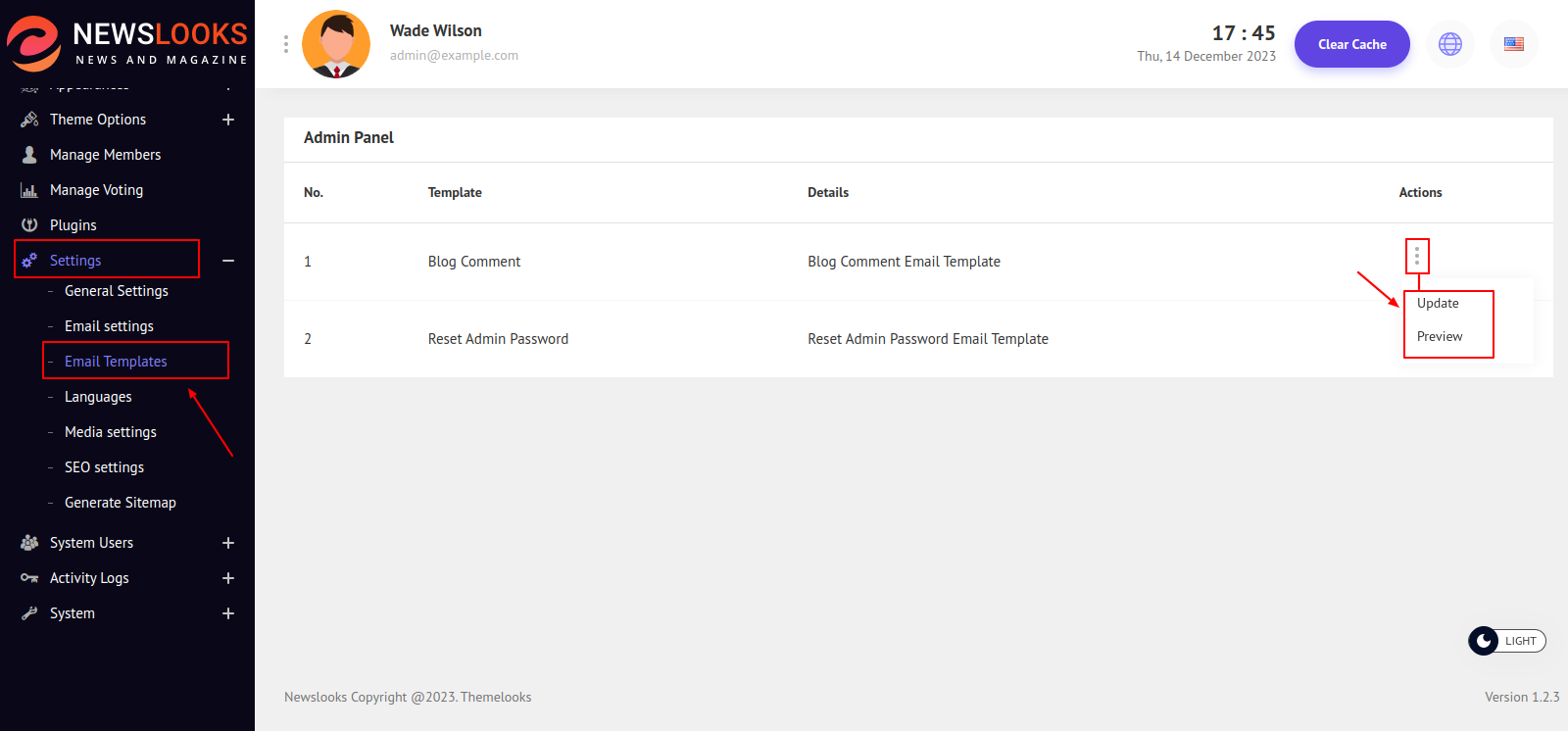The image size is (1568, 731).
Task: Select Preview from the actions menu
Action: pyautogui.click(x=1440, y=337)
